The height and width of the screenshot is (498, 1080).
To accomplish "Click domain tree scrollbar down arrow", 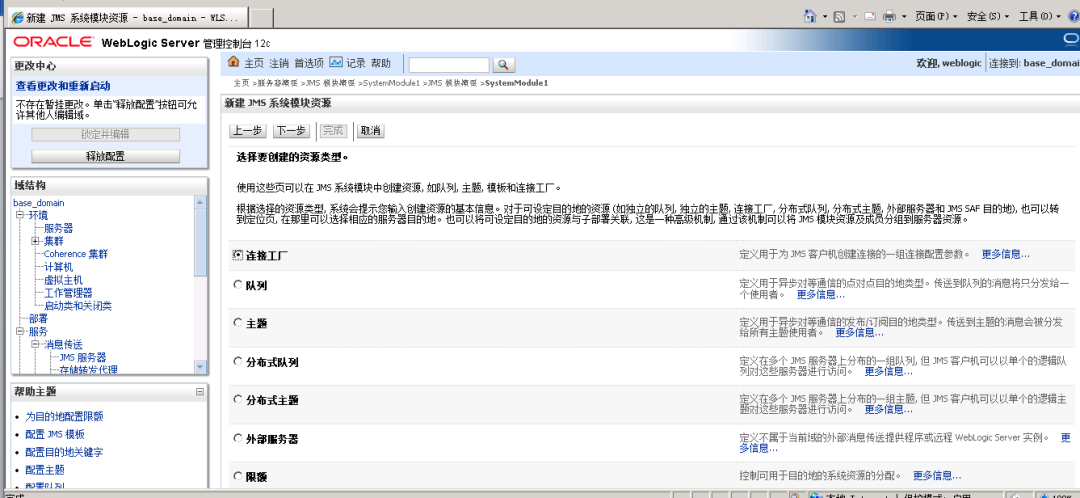I will click(200, 367).
